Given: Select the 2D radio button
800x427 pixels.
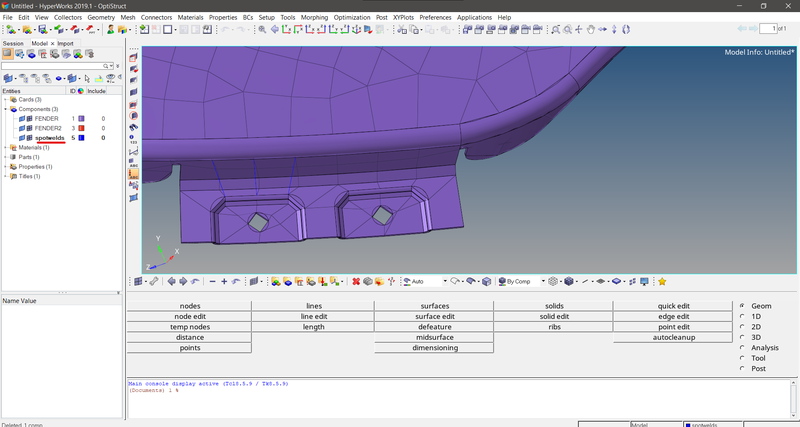Looking at the screenshot, I should click(741, 327).
